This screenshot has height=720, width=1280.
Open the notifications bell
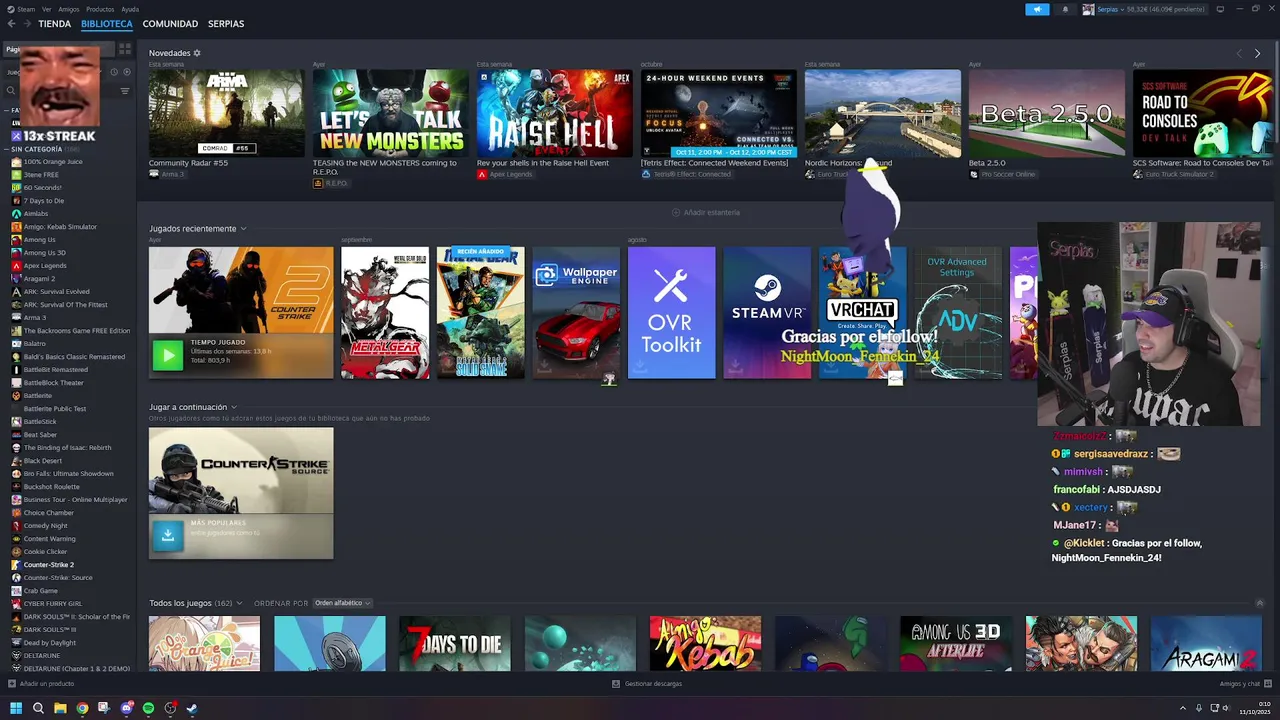(1065, 9)
